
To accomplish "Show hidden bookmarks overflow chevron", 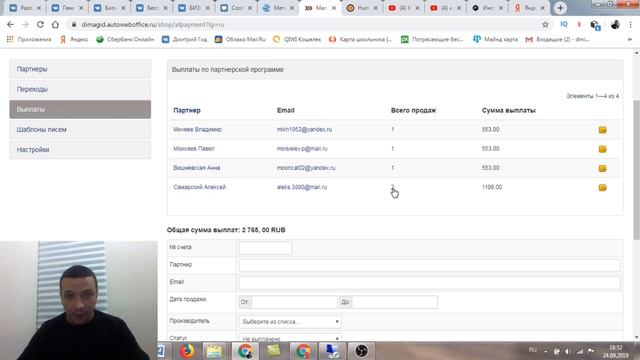I will pos(630,39).
